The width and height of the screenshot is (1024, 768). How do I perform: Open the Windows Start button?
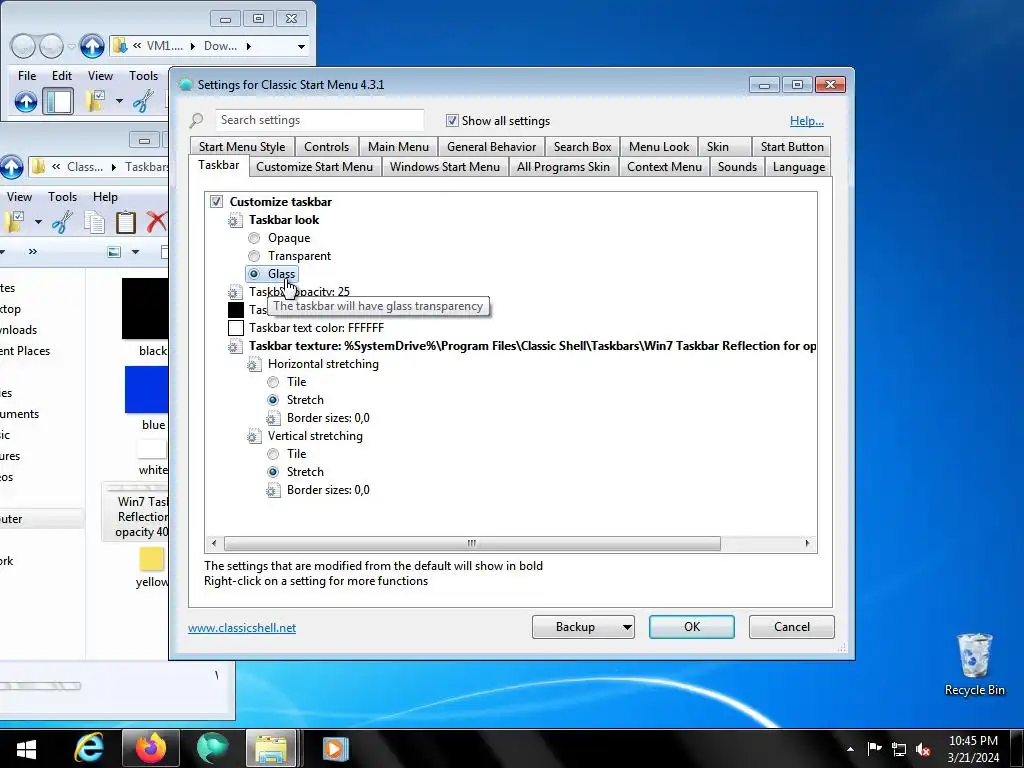pos(26,748)
